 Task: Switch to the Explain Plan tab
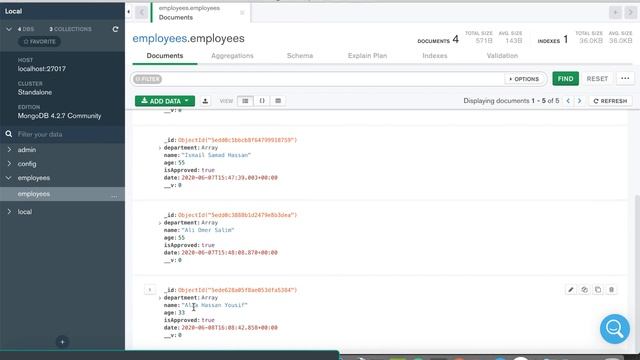pos(367,56)
